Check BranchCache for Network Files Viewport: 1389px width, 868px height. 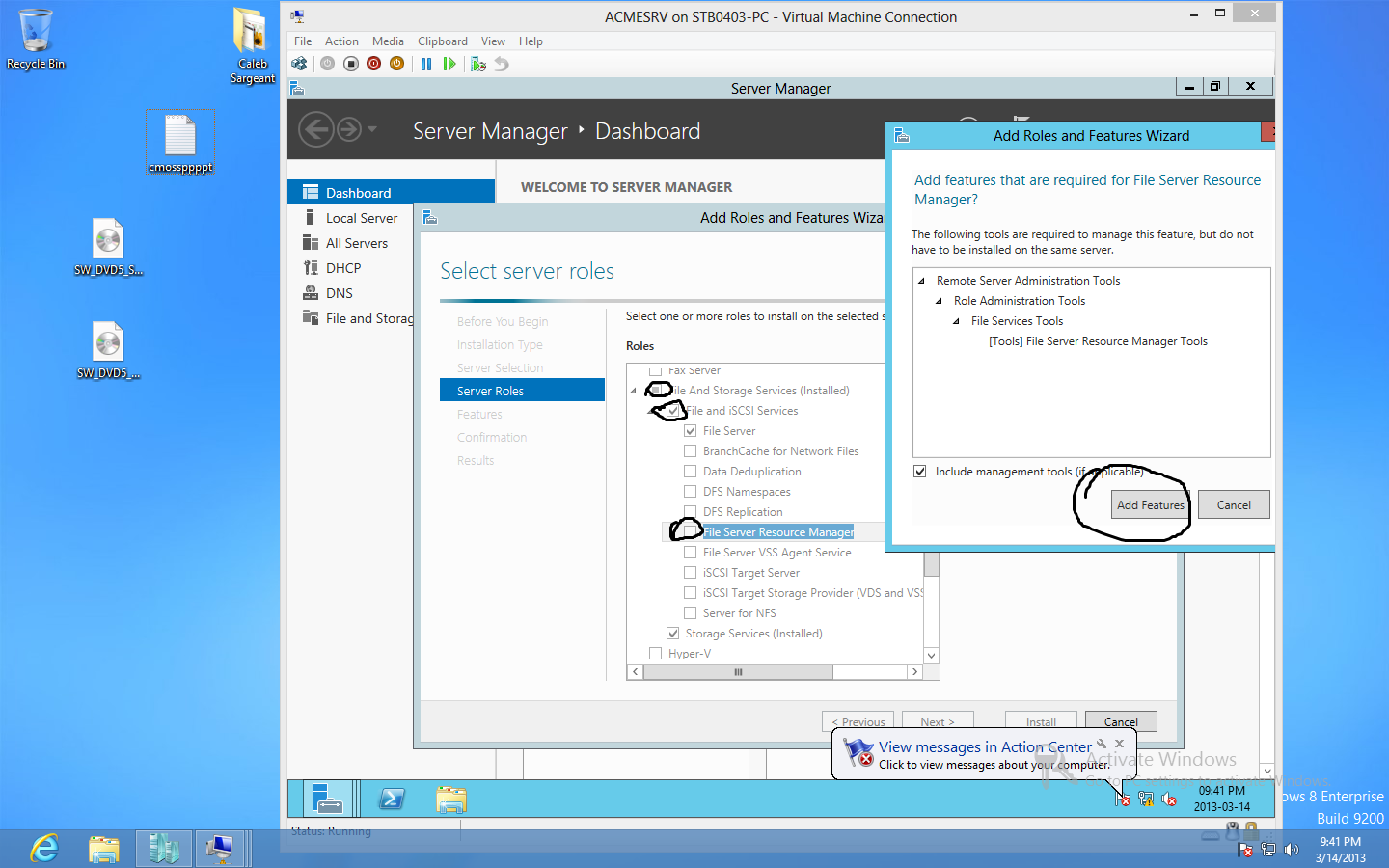click(x=691, y=451)
